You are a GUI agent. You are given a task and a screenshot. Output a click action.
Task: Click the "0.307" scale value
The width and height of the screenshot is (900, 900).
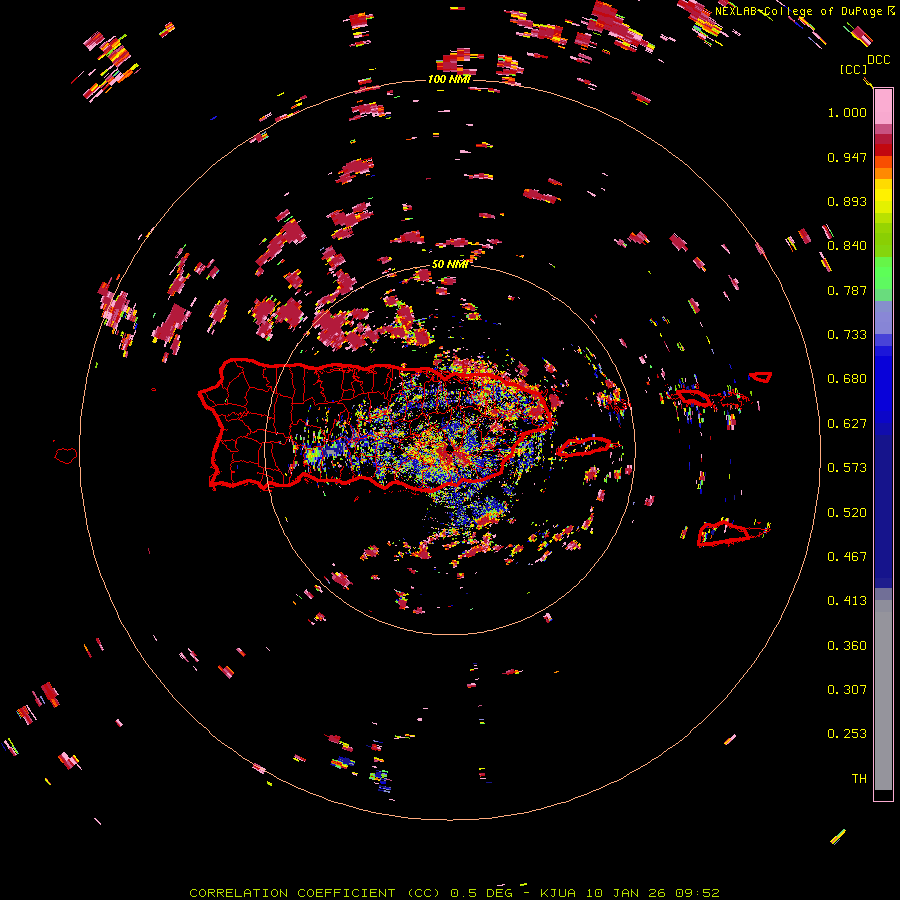(x=847, y=690)
